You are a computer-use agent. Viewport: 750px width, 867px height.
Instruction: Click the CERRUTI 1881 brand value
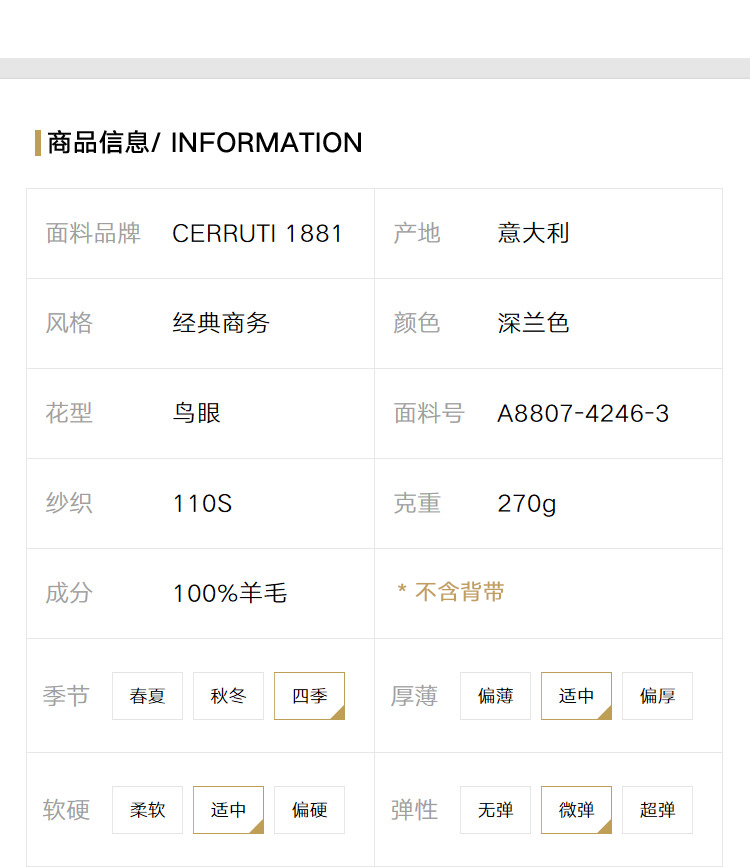257,233
